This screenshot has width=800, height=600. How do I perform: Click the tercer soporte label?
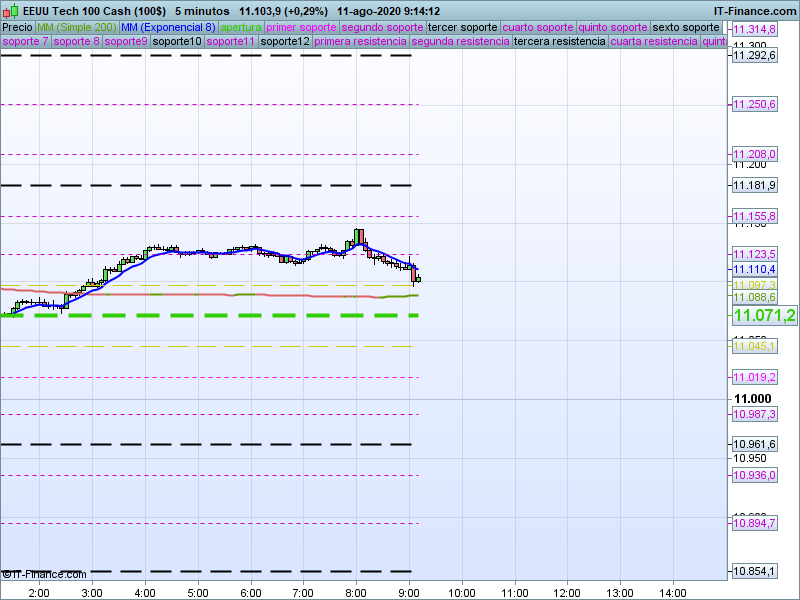[x=461, y=27]
